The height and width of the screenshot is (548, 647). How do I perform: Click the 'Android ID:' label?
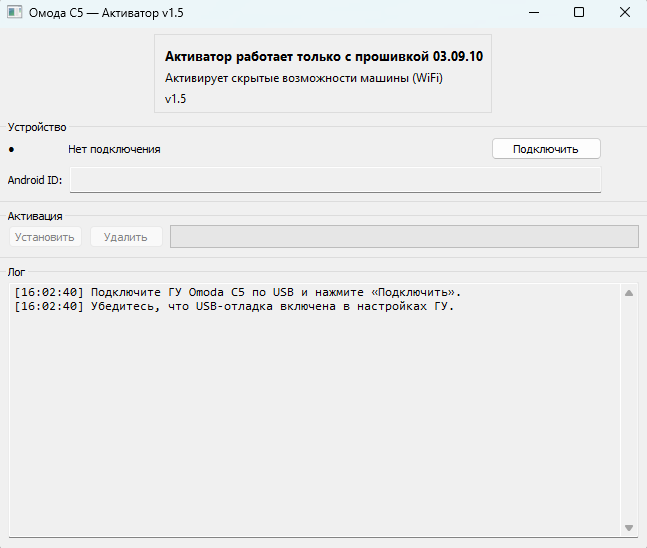35,180
